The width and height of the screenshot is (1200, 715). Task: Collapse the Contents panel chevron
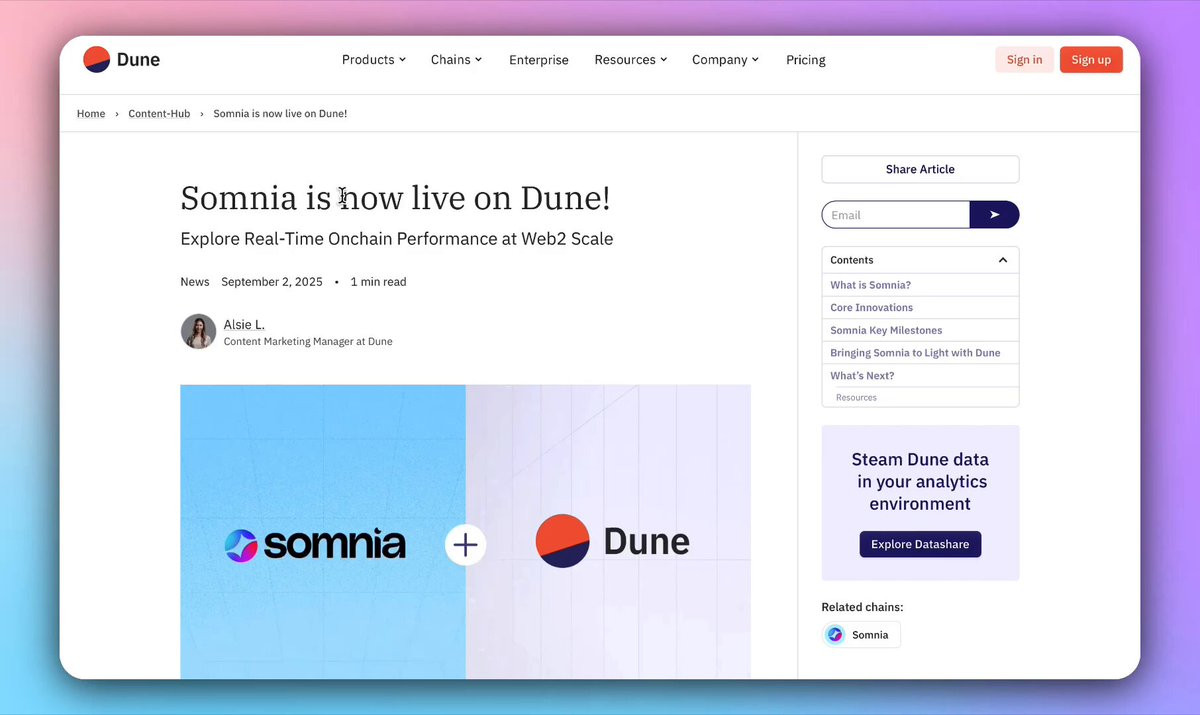coord(1003,260)
